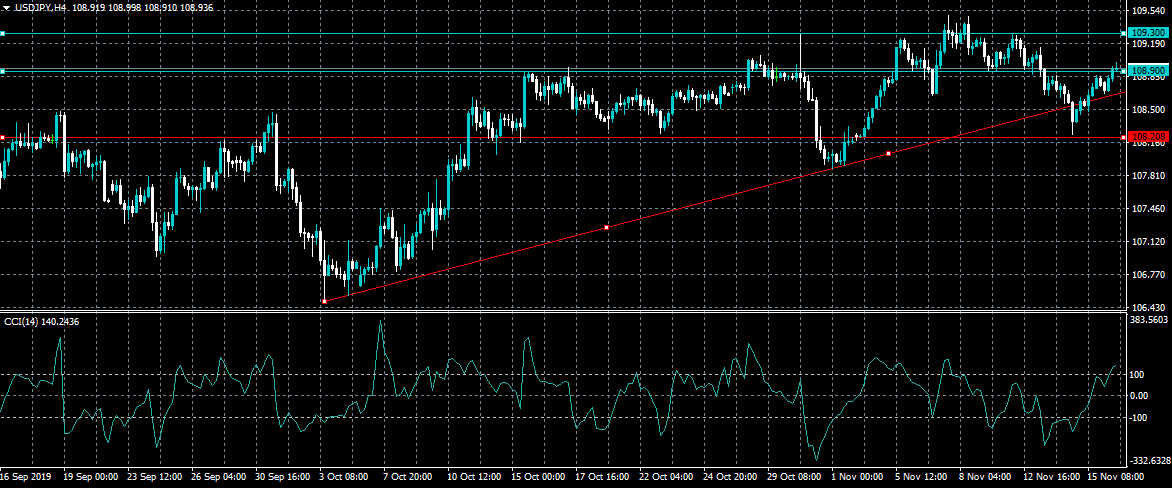Click the 3 Oct 08:00 time label

(x=345, y=476)
